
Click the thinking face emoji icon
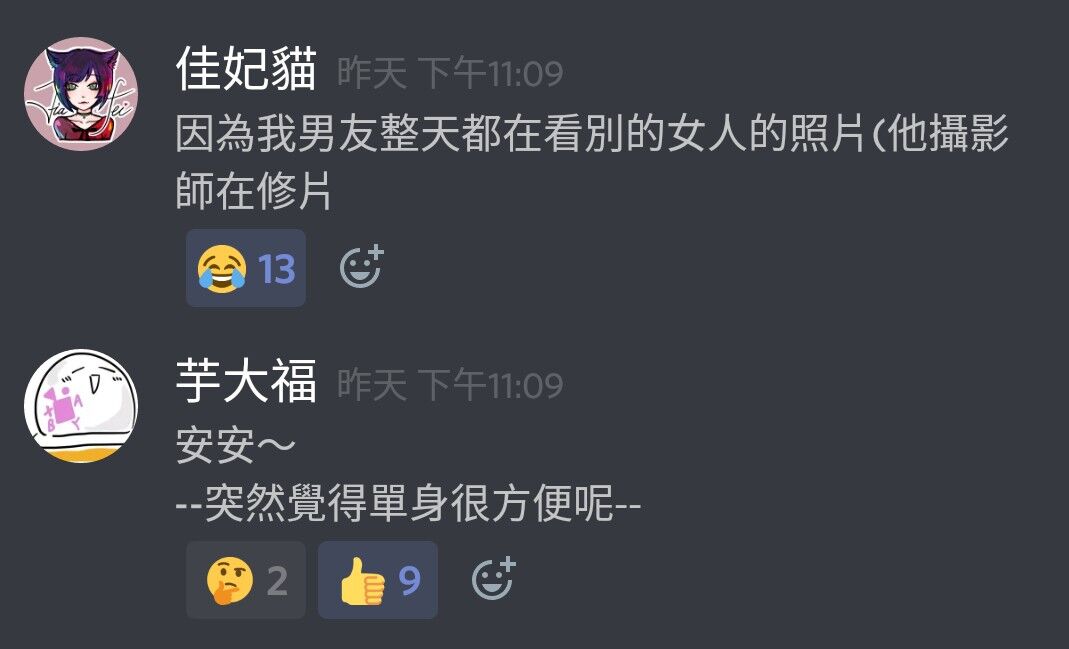pyautogui.click(x=230, y=581)
